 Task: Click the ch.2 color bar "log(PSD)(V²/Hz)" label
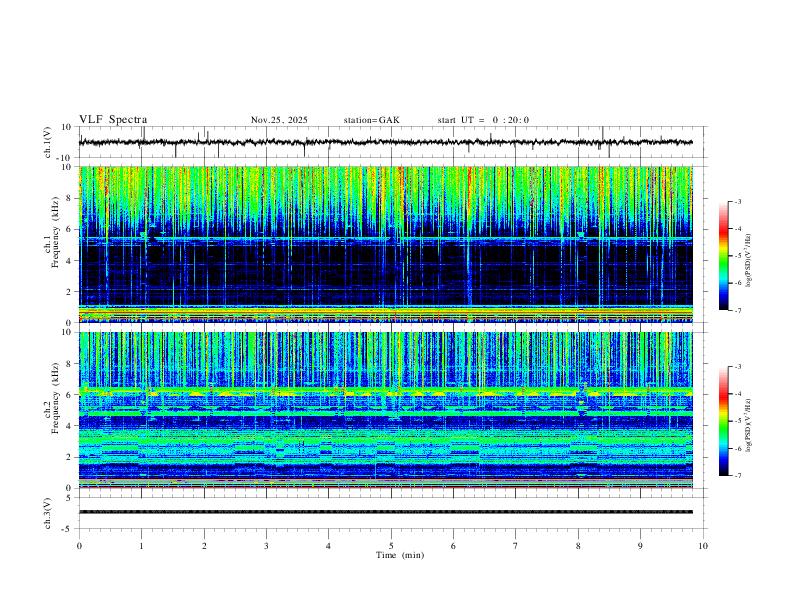(749, 425)
